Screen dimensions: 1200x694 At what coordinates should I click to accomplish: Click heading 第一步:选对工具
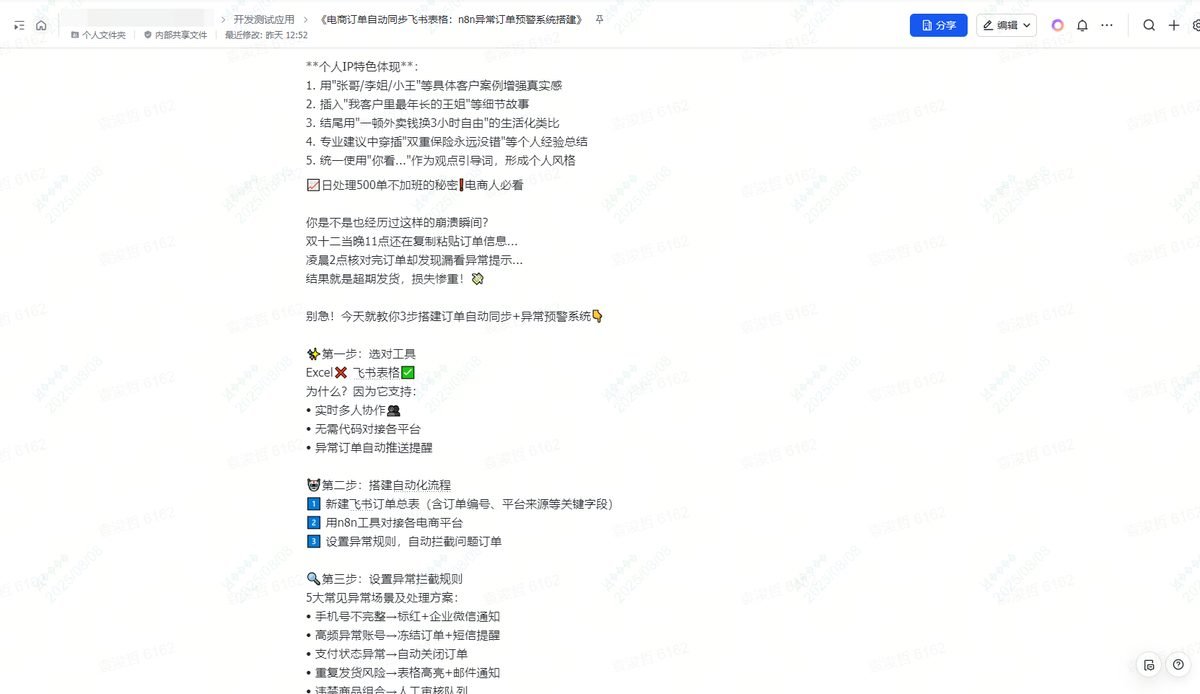(360, 354)
